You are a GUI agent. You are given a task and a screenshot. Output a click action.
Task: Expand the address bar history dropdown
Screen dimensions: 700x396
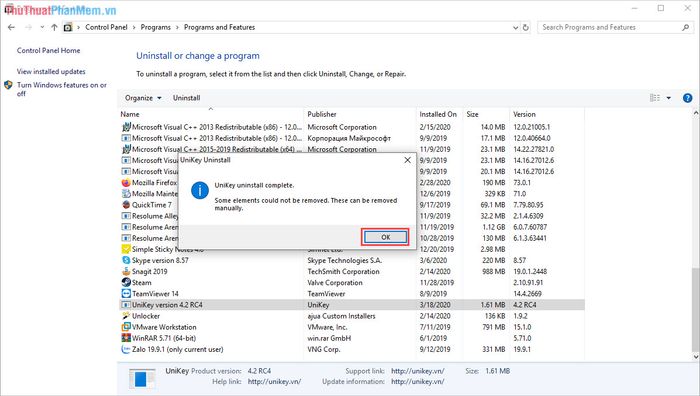click(516, 27)
